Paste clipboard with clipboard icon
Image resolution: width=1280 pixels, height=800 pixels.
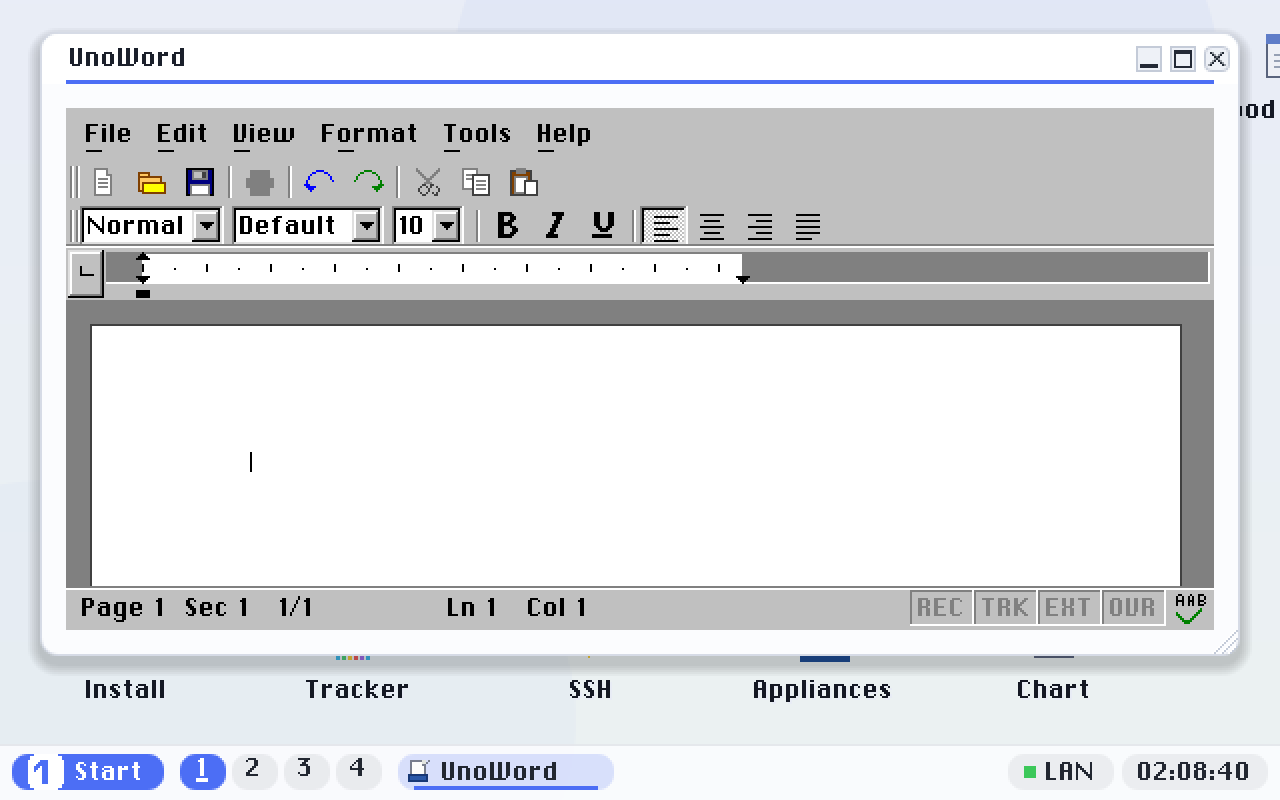pos(524,183)
